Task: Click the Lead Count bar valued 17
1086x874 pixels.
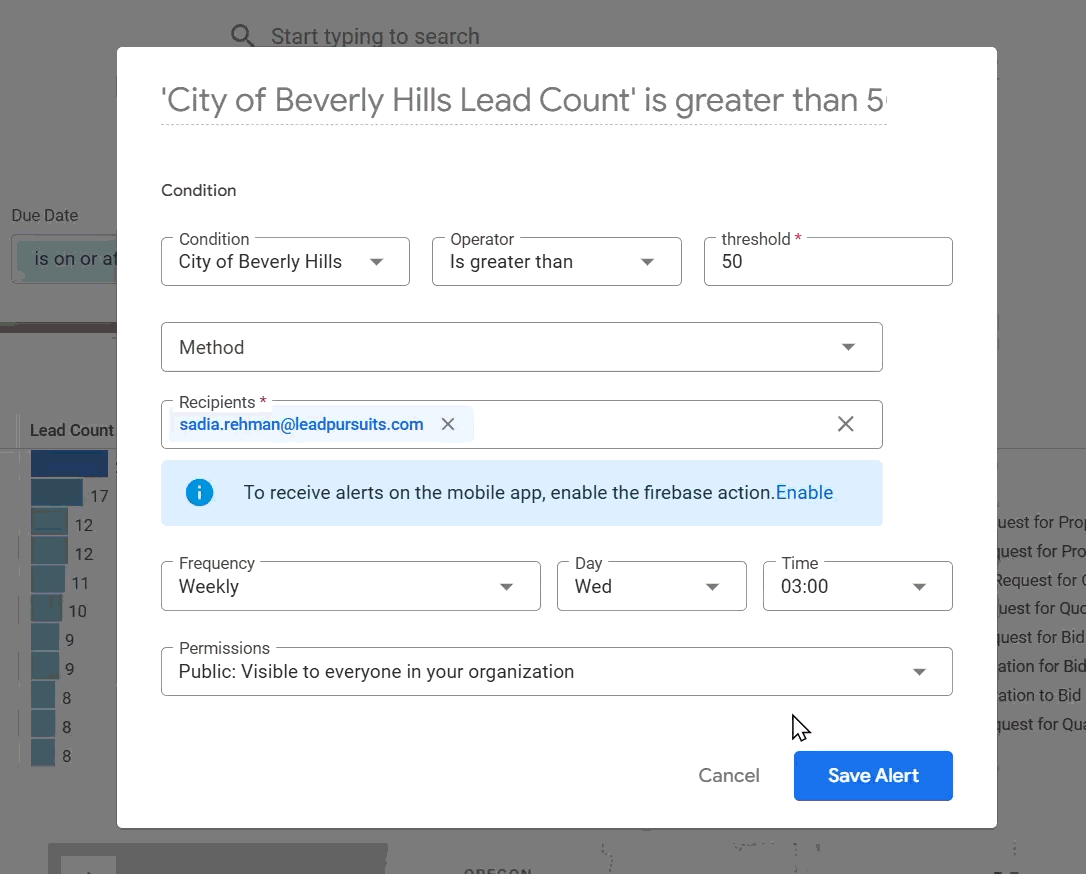Action: [57, 493]
